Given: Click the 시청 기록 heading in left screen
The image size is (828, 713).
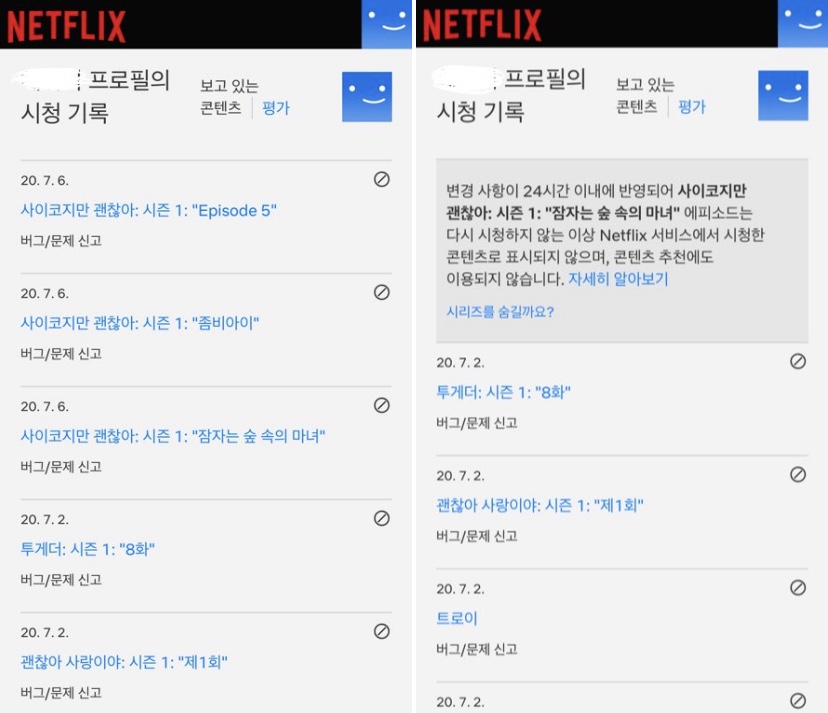Looking at the screenshot, I should (x=65, y=113).
